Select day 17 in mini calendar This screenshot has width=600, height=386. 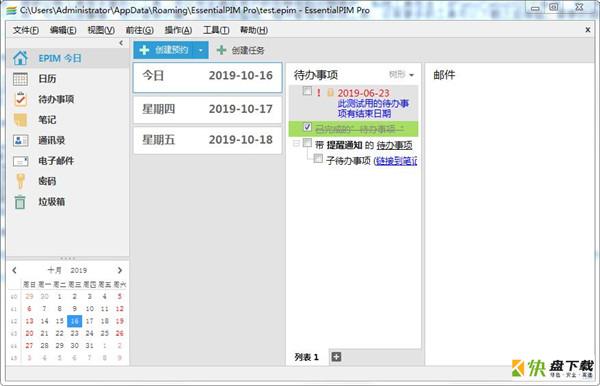tap(89, 321)
